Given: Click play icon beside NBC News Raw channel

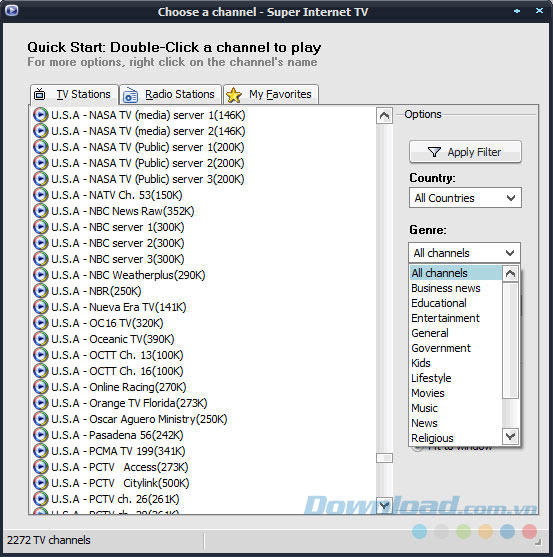Looking at the screenshot, I should (x=40, y=211).
